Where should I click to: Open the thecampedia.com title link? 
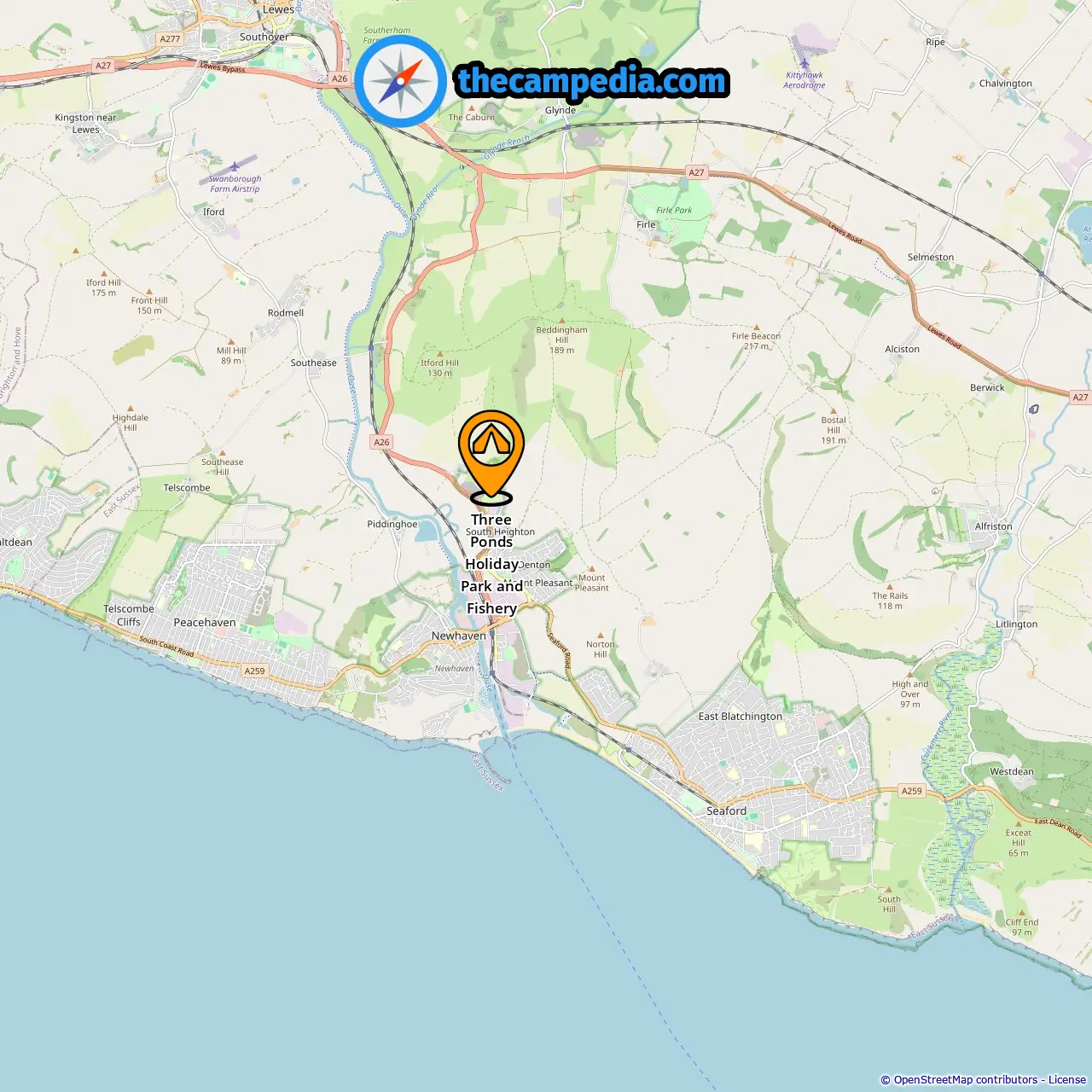592,81
